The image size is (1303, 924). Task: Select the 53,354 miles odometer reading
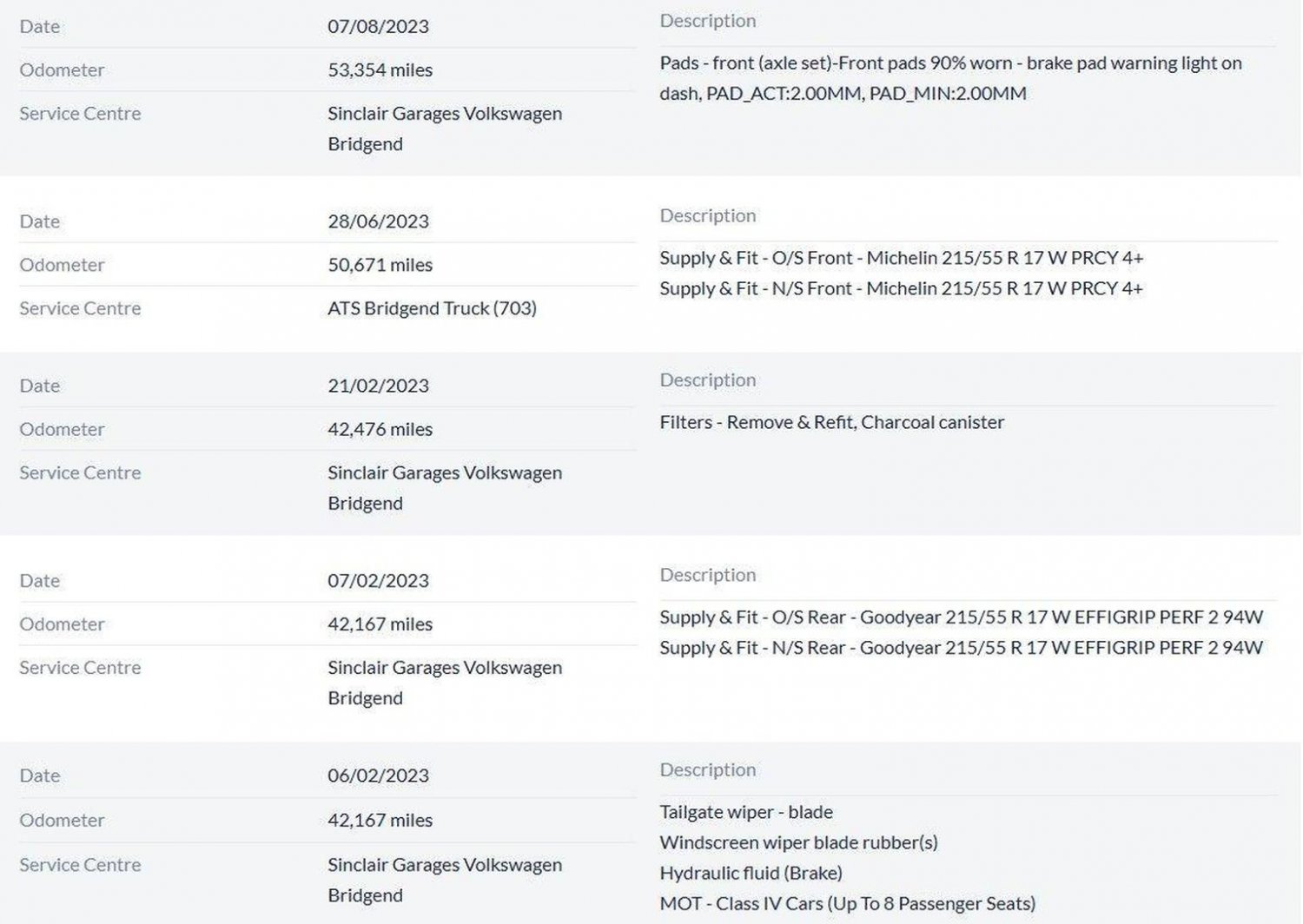[380, 69]
